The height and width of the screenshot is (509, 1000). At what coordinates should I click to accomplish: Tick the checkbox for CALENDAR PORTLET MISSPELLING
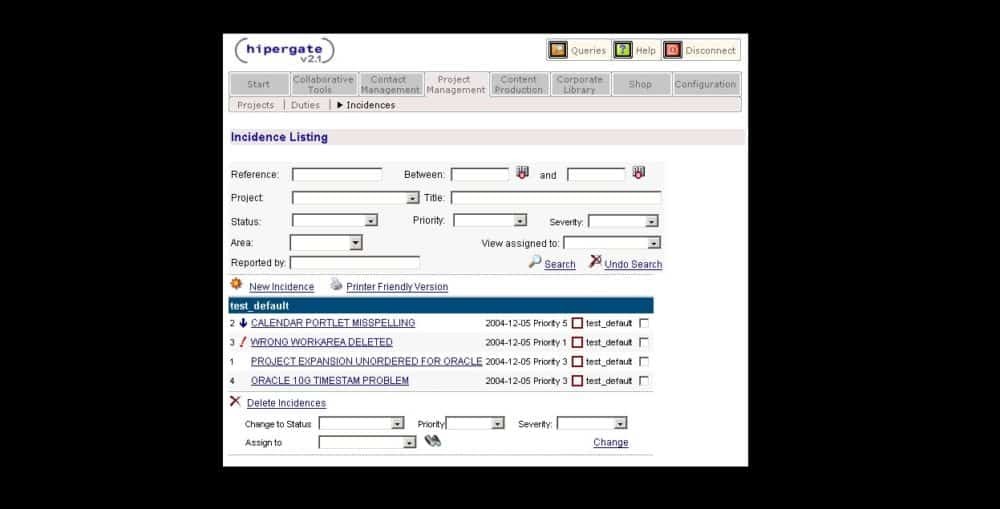tap(643, 323)
